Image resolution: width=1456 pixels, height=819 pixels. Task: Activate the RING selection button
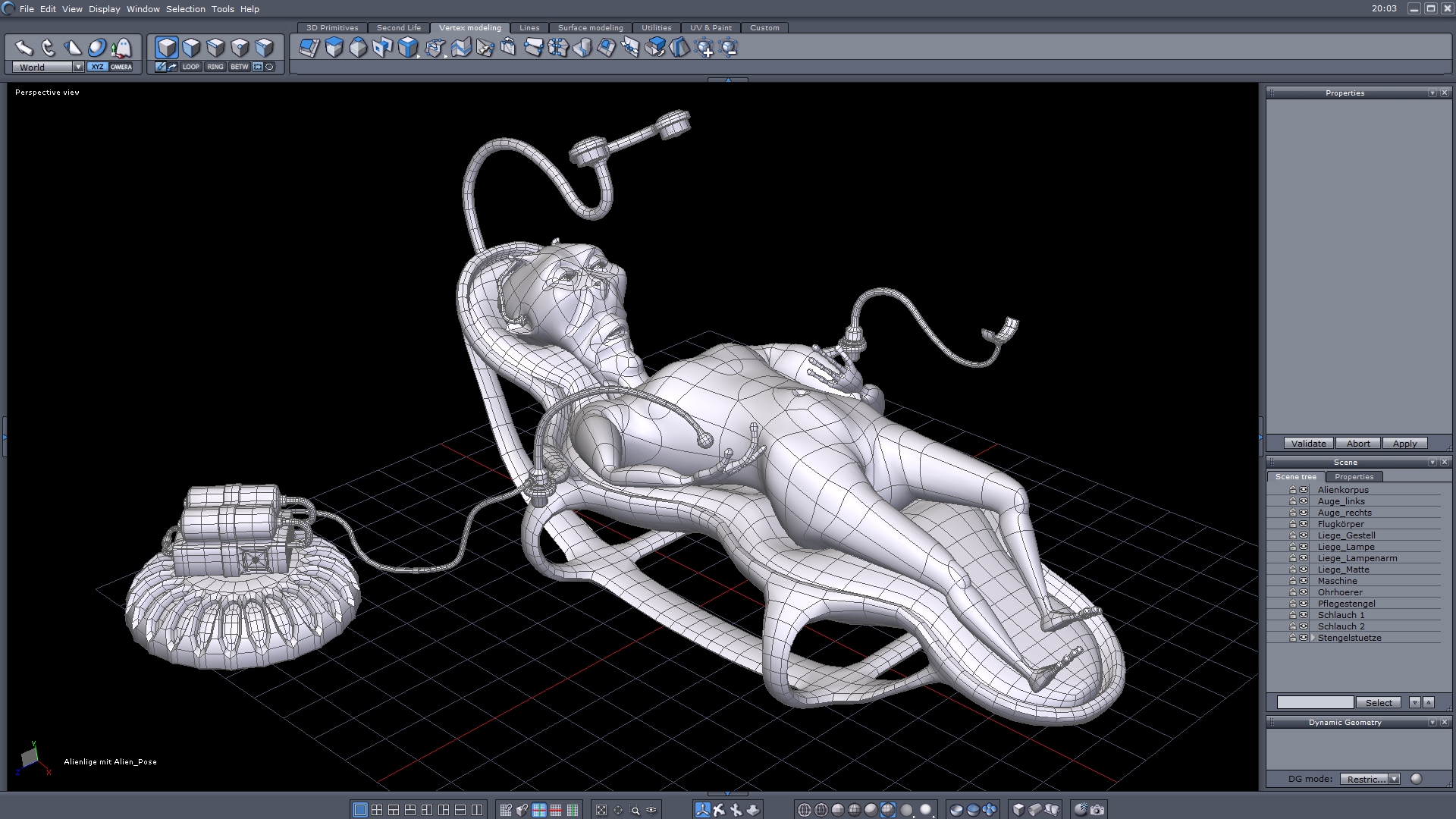click(x=215, y=67)
